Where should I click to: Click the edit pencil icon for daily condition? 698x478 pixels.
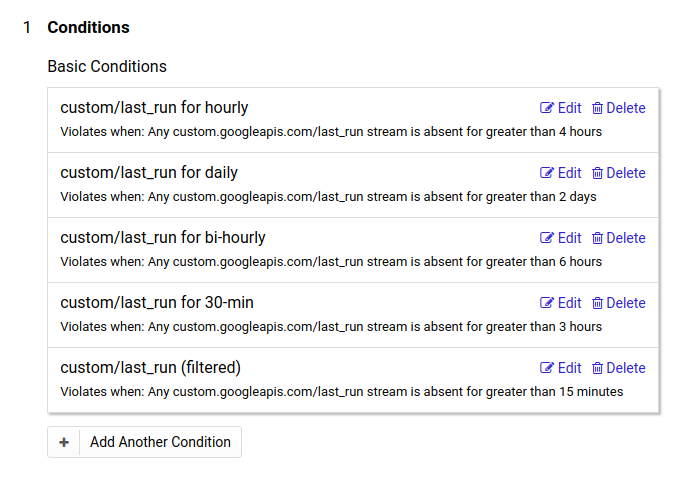(547, 173)
